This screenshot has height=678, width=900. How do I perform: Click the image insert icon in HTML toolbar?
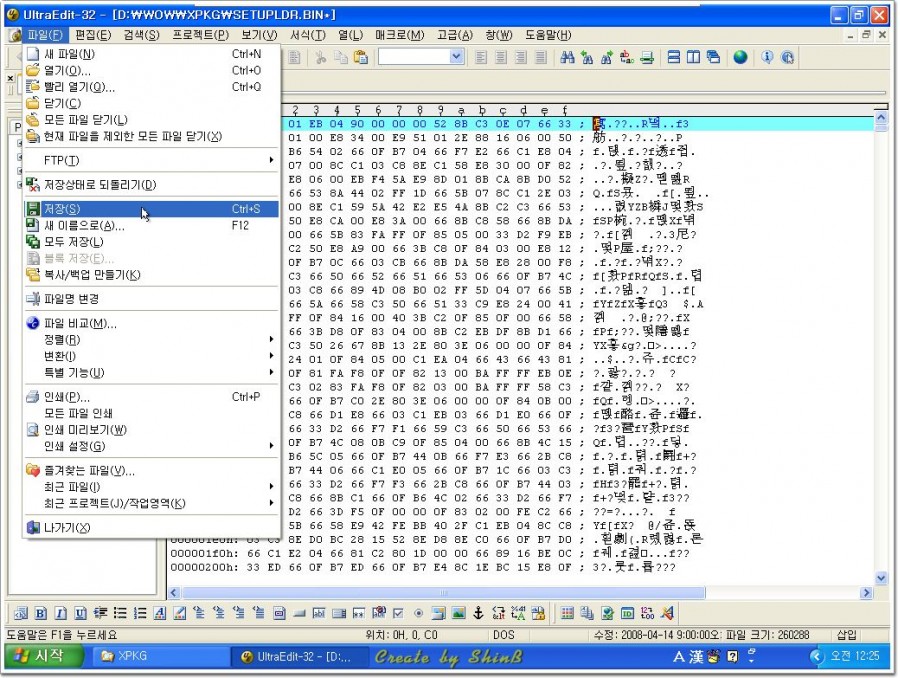458,613
